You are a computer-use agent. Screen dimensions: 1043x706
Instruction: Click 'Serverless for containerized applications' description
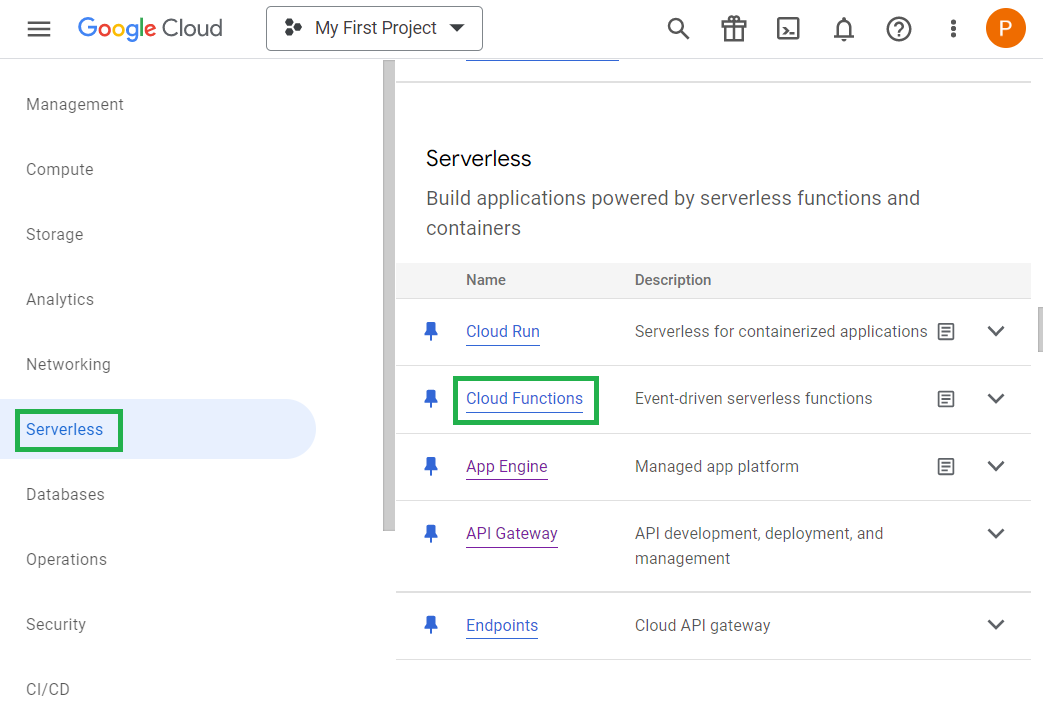781,331
